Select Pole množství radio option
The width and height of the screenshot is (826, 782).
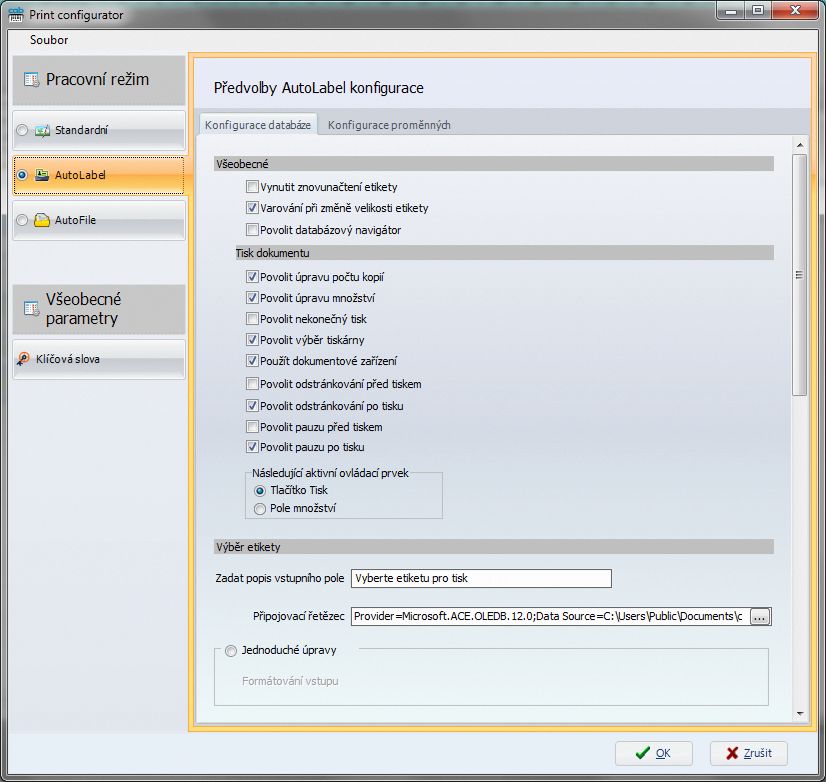(x=260, y=509)
